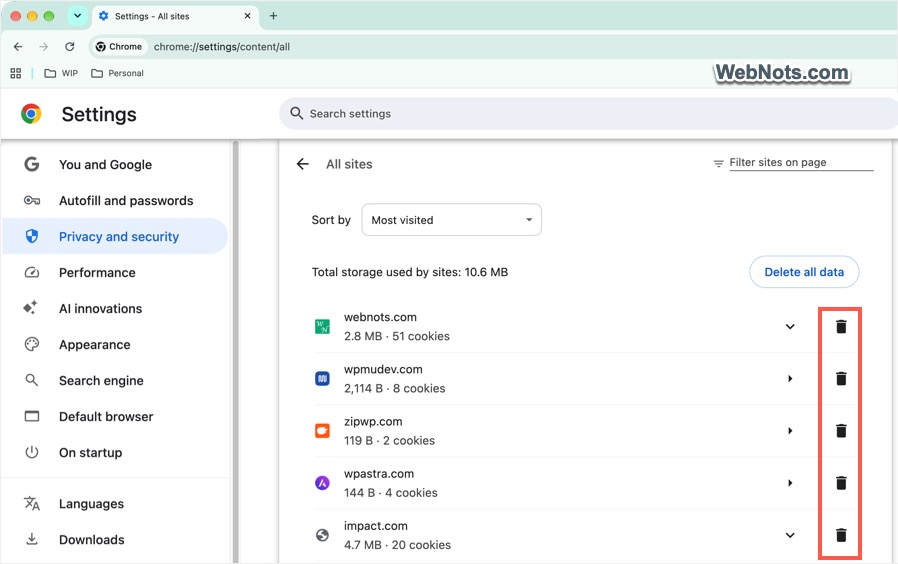The image size is (898, 564).
Task: Go back using All sites back arrow
Action: click(x=302, y=164)
